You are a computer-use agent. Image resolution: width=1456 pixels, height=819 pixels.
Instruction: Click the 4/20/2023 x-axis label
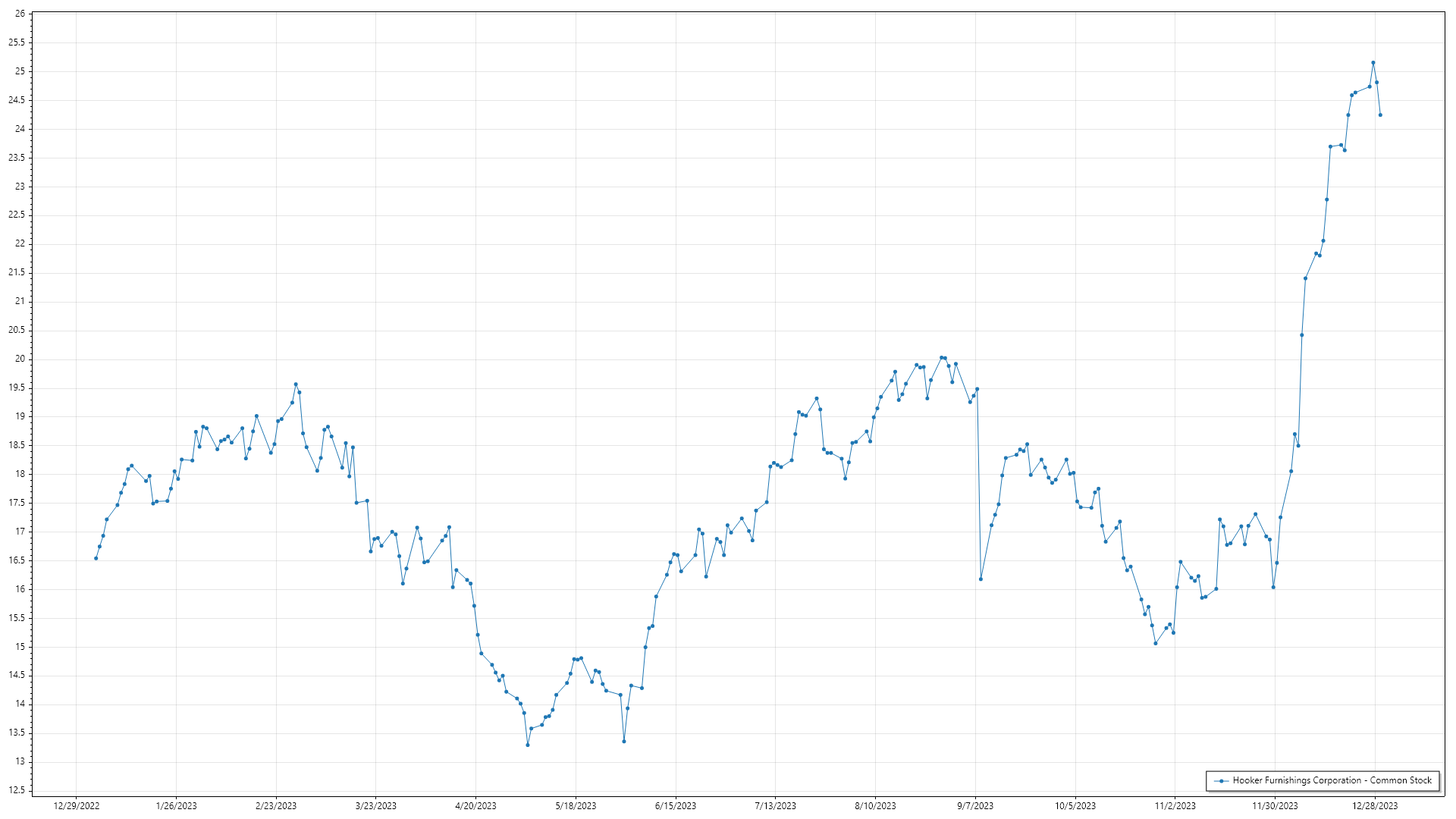(x=475, y=806)
